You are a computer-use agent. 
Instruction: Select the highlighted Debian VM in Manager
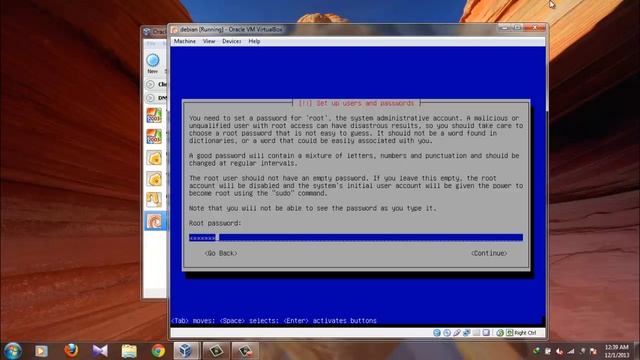(155, 221)
